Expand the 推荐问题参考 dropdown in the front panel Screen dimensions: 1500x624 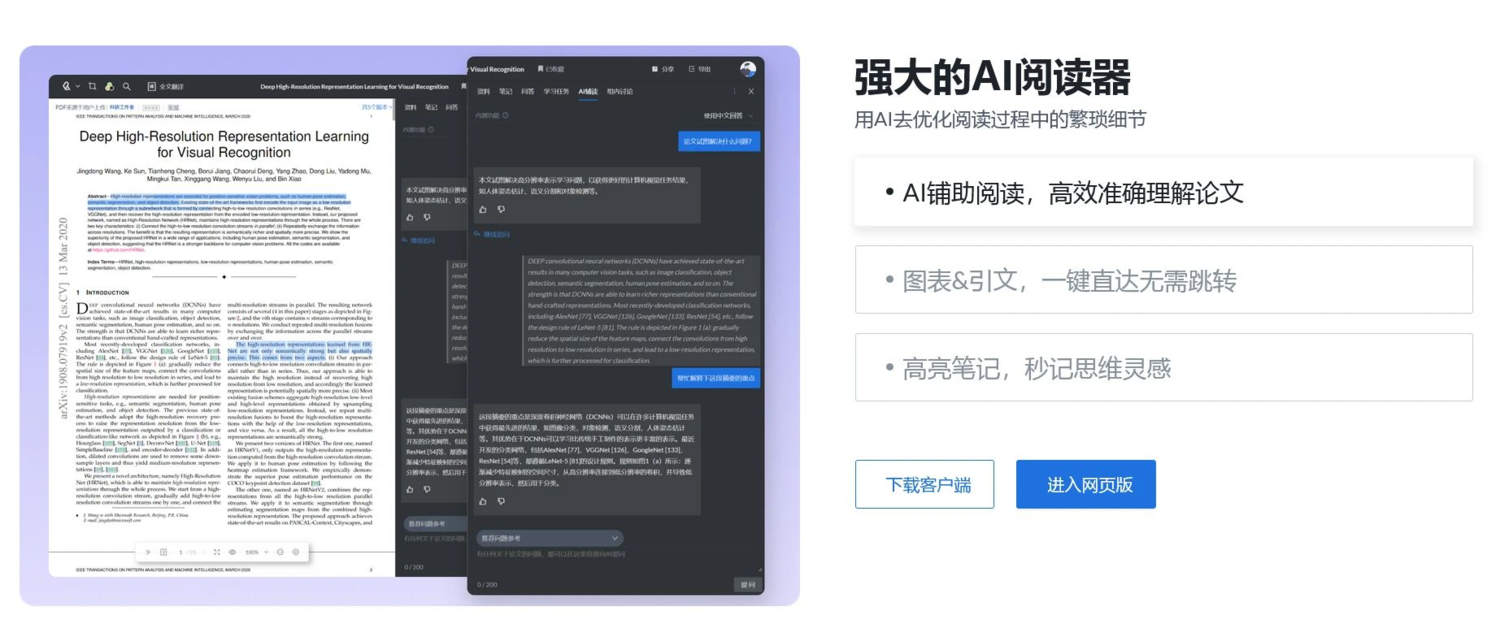pos(549,538)
